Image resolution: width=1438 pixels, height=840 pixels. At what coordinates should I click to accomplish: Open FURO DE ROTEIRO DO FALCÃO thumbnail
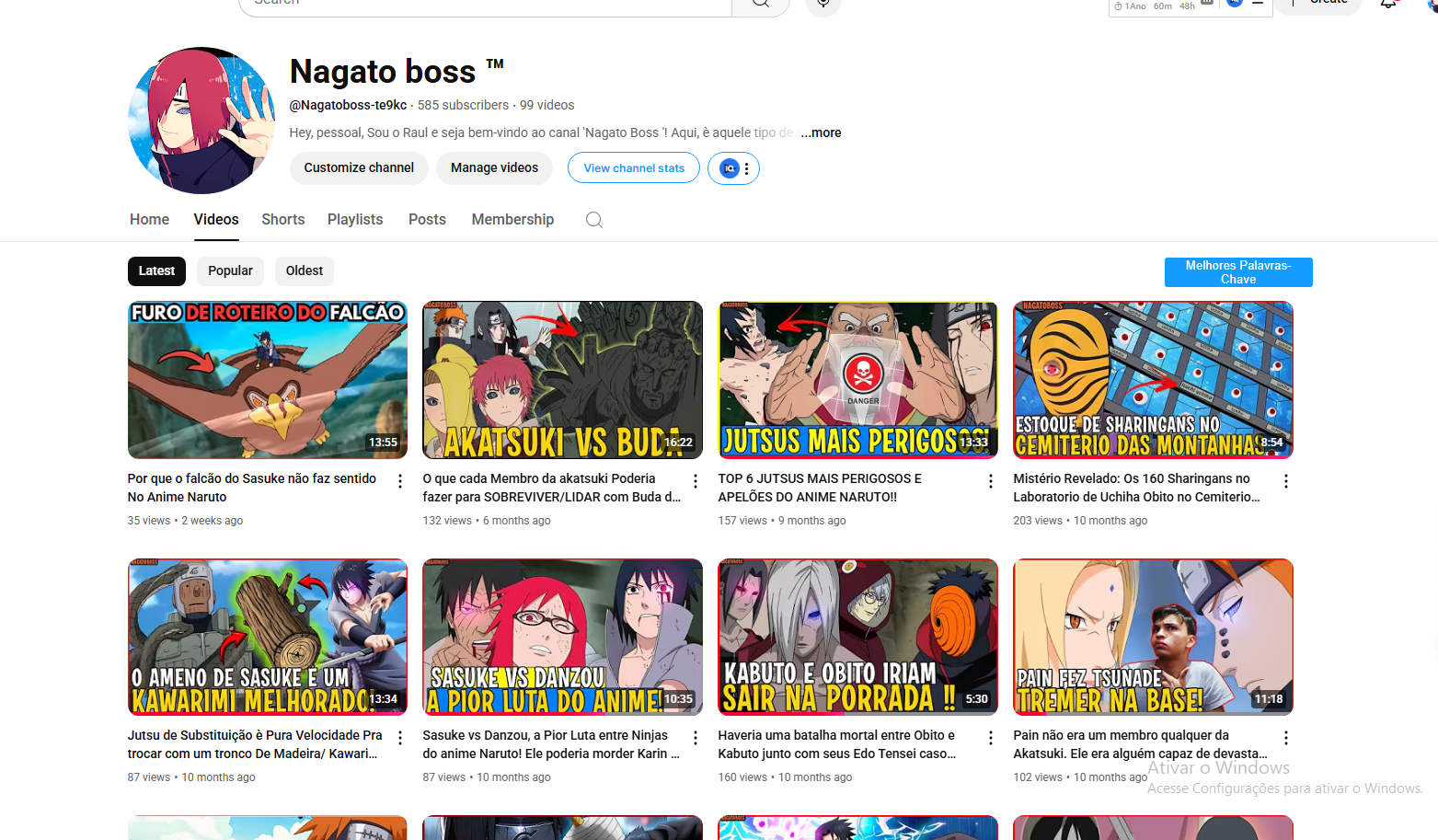pos(268,380)
